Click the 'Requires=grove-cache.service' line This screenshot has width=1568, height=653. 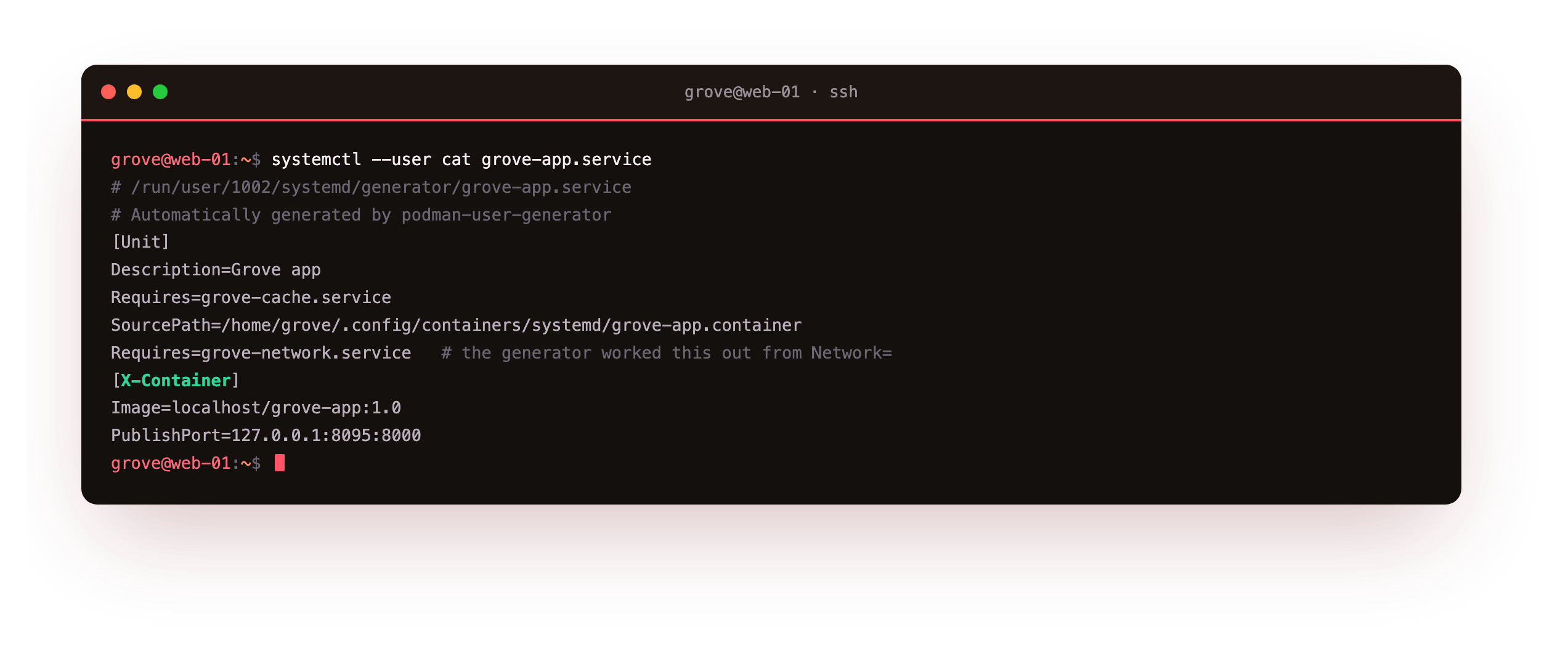[x=251, y=298]
